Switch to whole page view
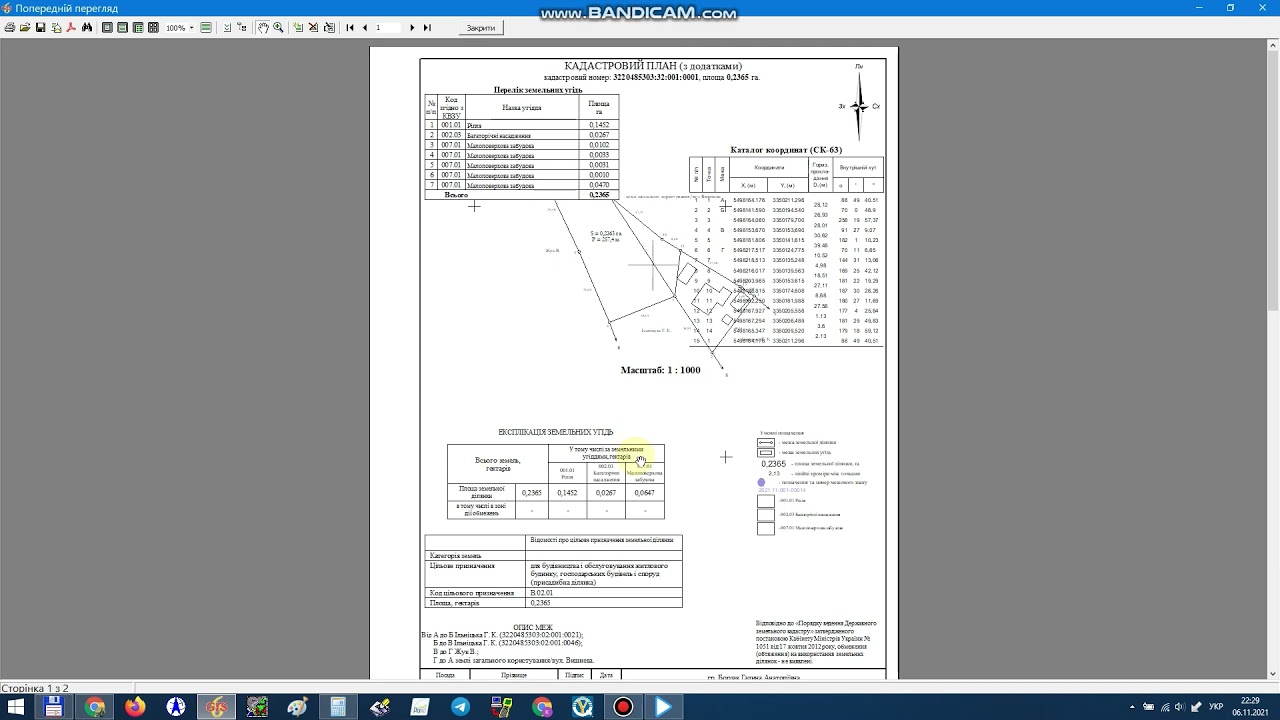 tap(107, 28)
